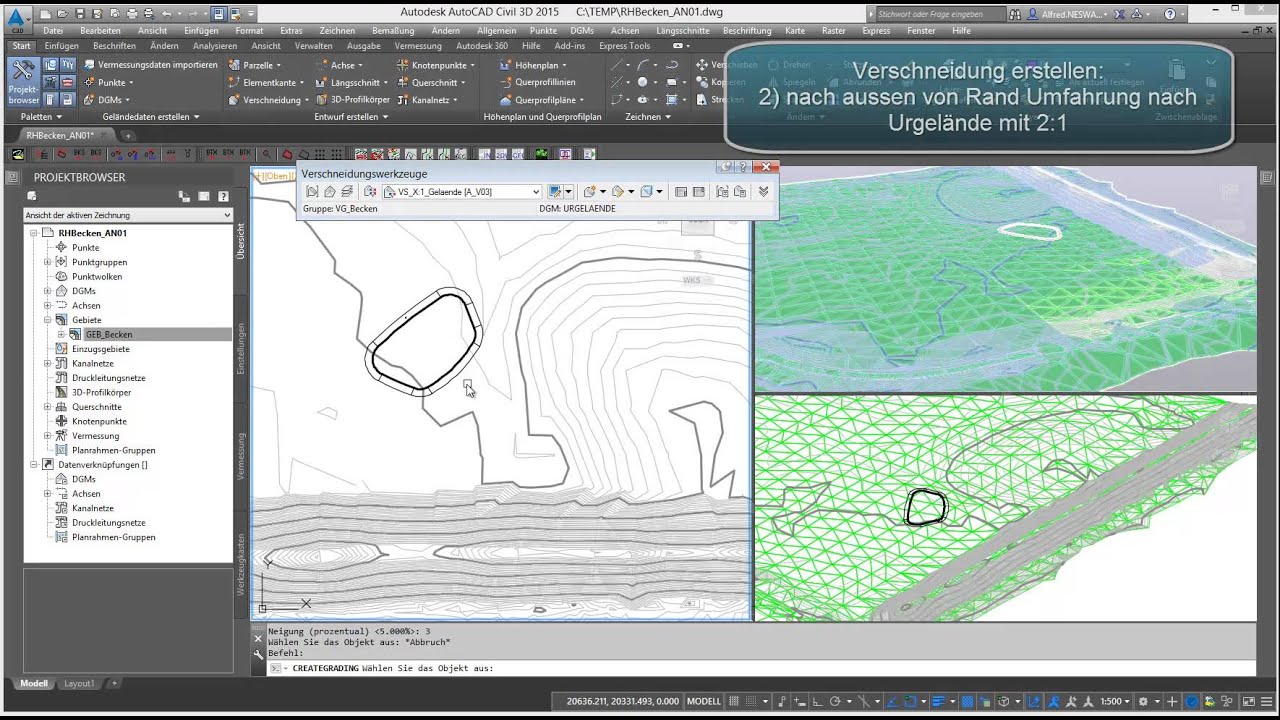This screenshot has width=1280, height=720.
Task: Expand the Kanalnetze node under RHBecken_AN01
Action: [47, 363]
